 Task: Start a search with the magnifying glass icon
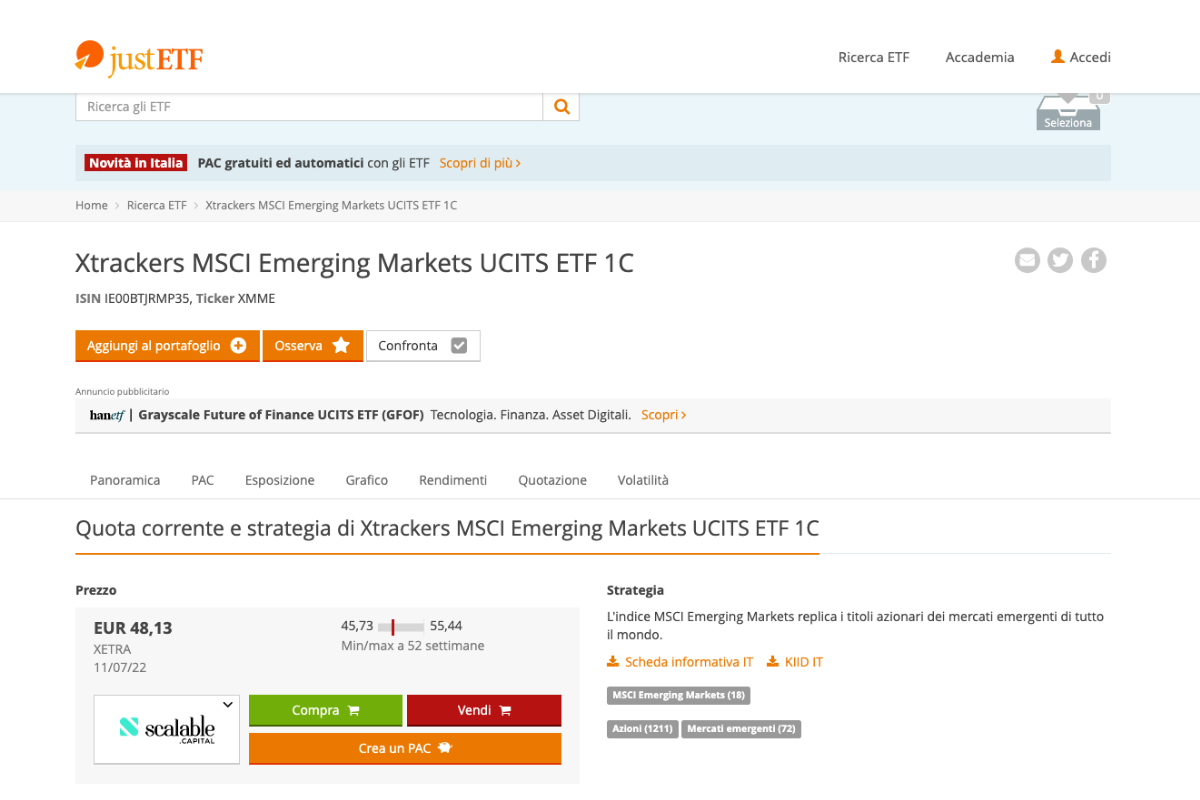(561, 106)
